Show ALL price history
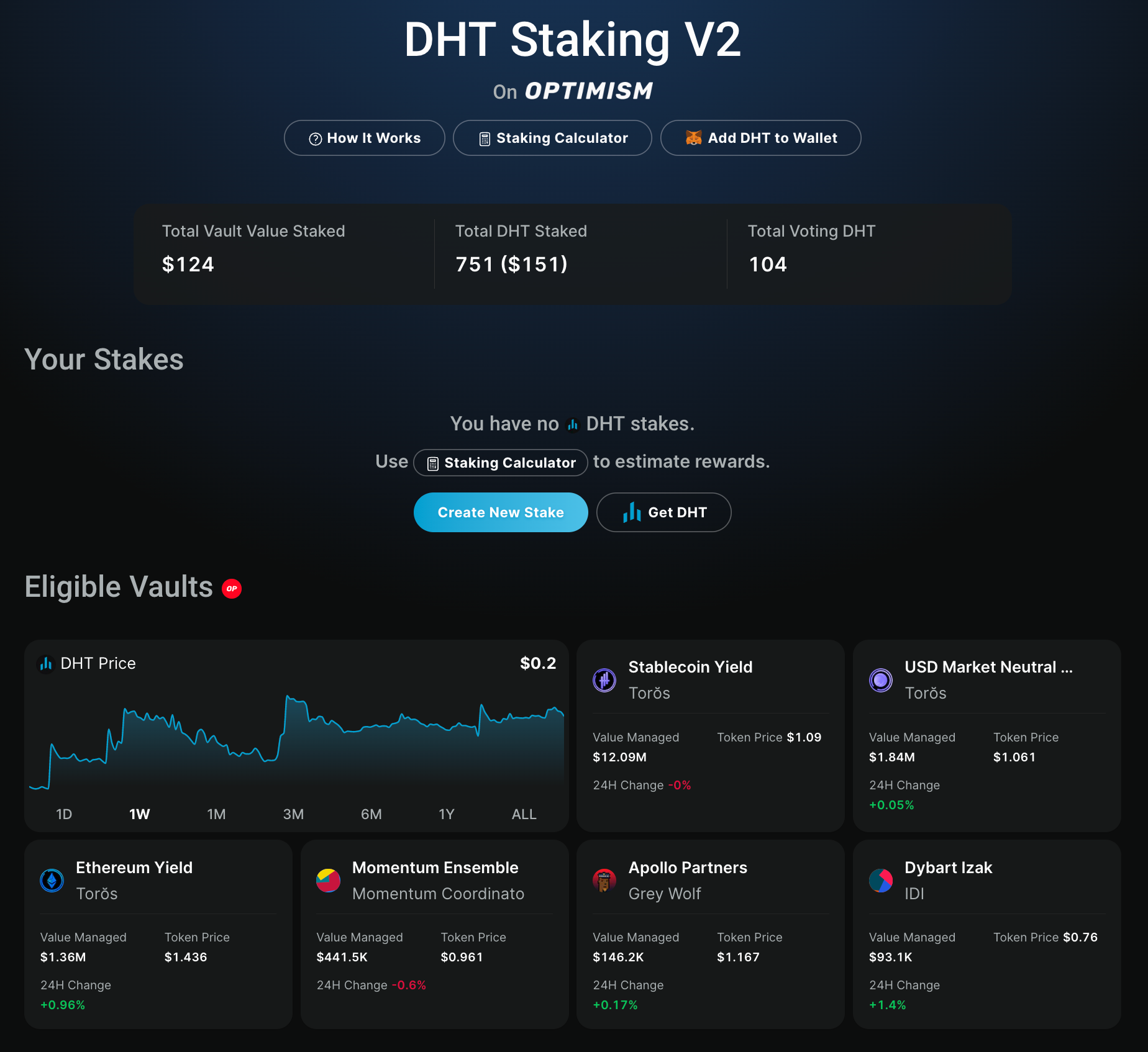The height and width of the screenshot is (1052, 1148). 524,814
